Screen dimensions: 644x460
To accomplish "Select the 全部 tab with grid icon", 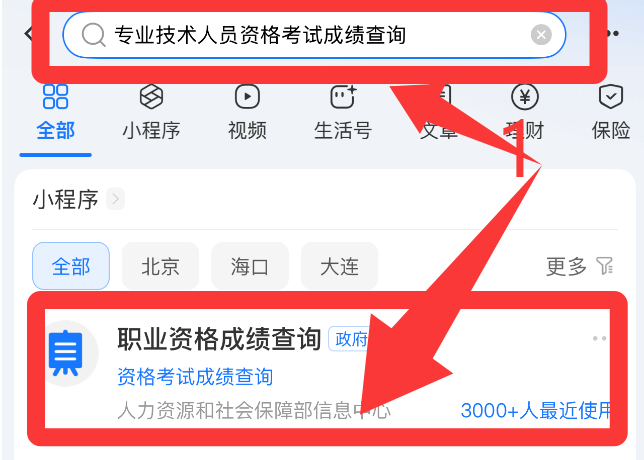I will coord(55,112).
